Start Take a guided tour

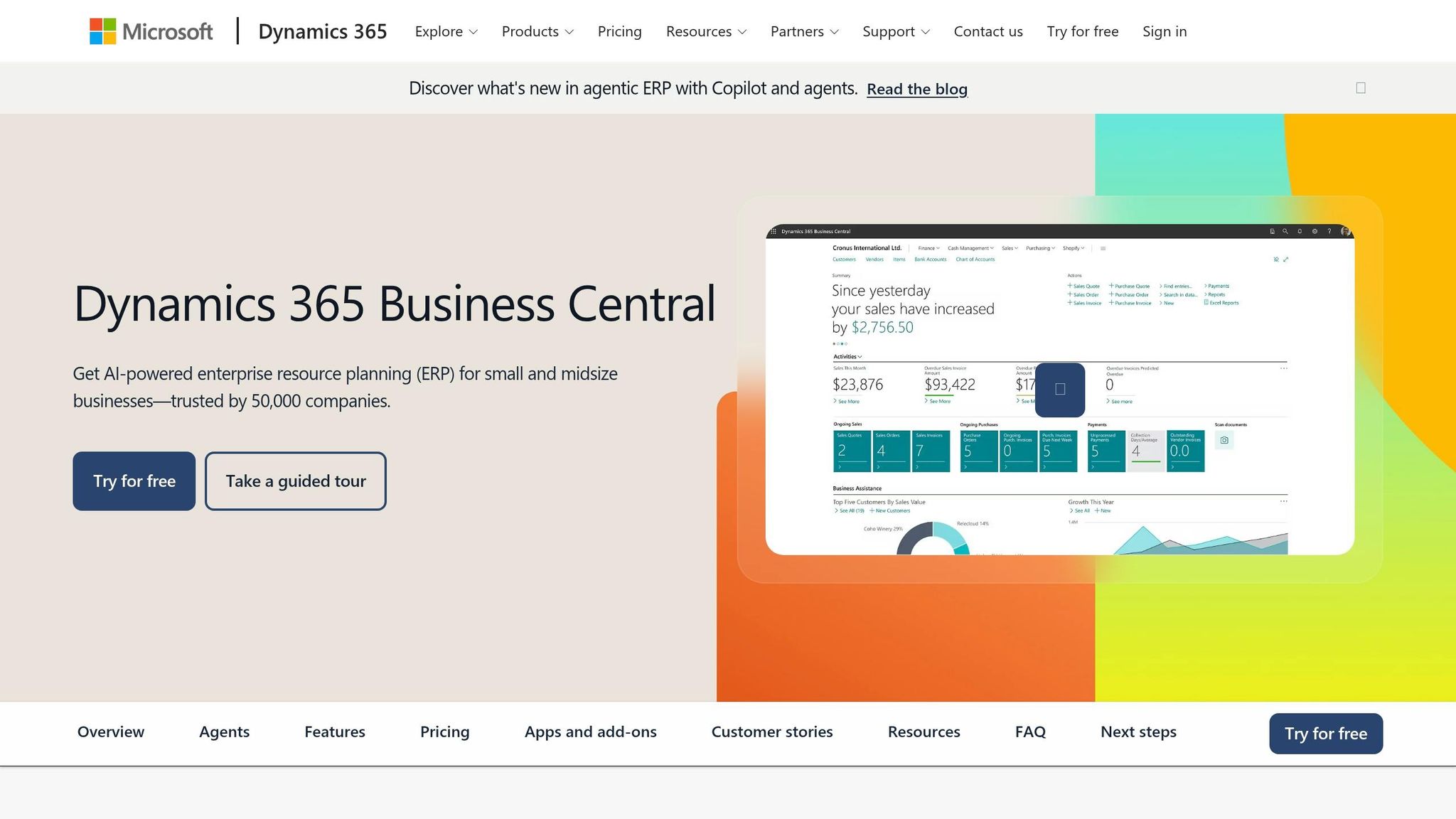[296, 481]
